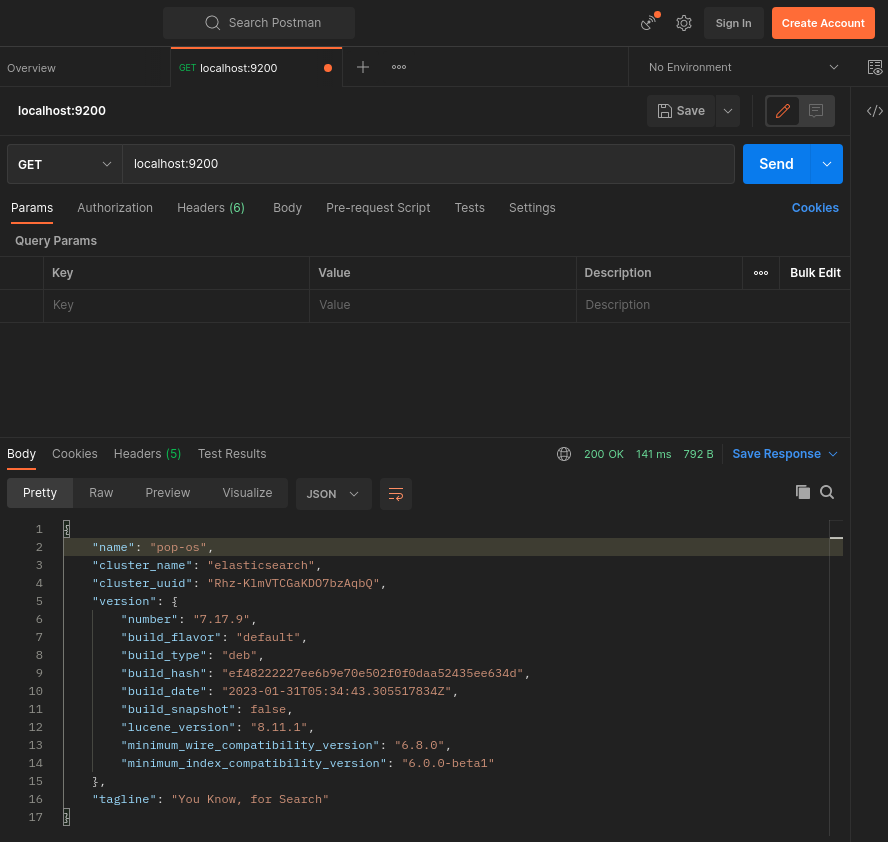Click the Bulk Edit link

815,273
